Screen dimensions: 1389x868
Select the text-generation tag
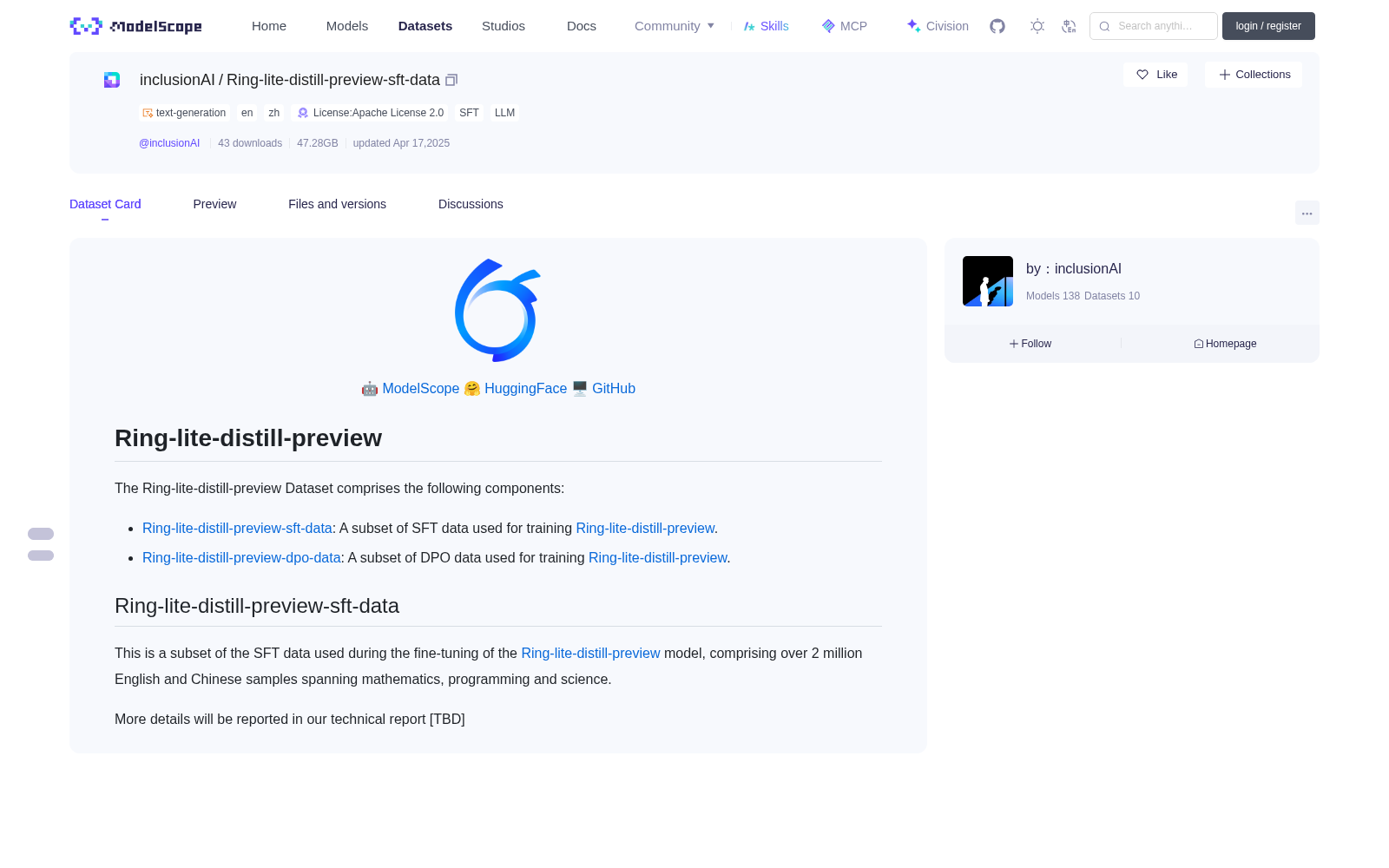click(184, 113)
